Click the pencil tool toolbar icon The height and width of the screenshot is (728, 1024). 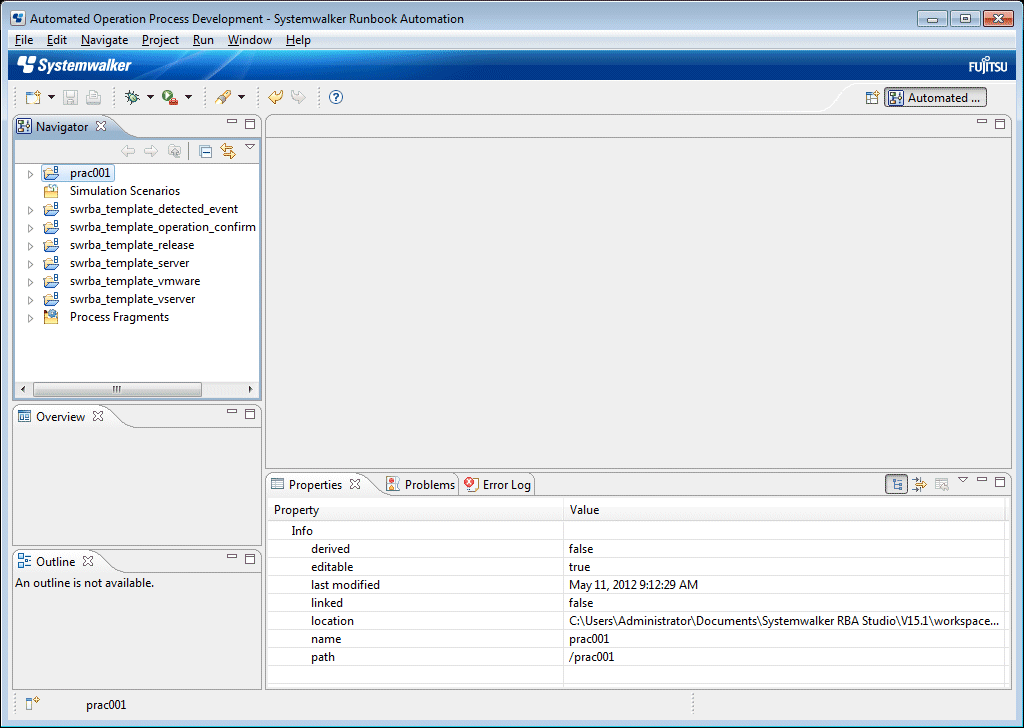click(223, 97)
